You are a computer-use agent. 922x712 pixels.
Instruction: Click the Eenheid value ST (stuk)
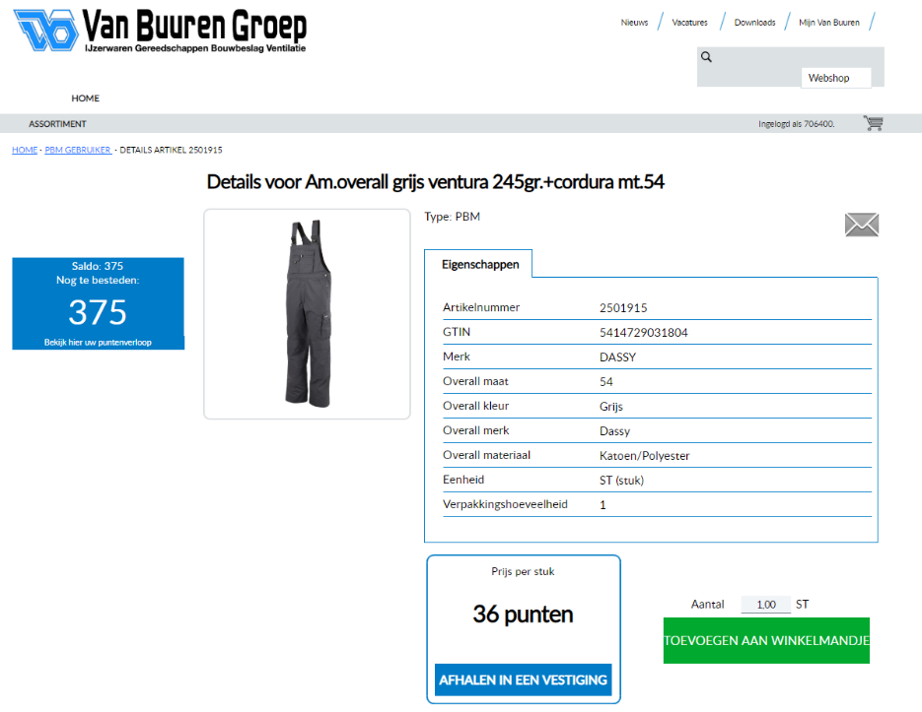622,480
